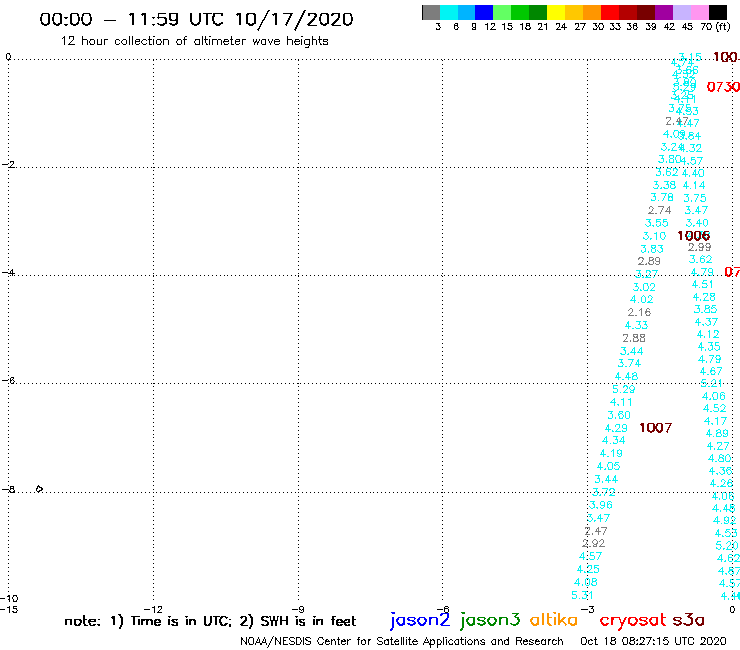Viewport: 740px width, 650px height.
Task: Click the dark red 's3a' satellite label
Action: (688, 620)
